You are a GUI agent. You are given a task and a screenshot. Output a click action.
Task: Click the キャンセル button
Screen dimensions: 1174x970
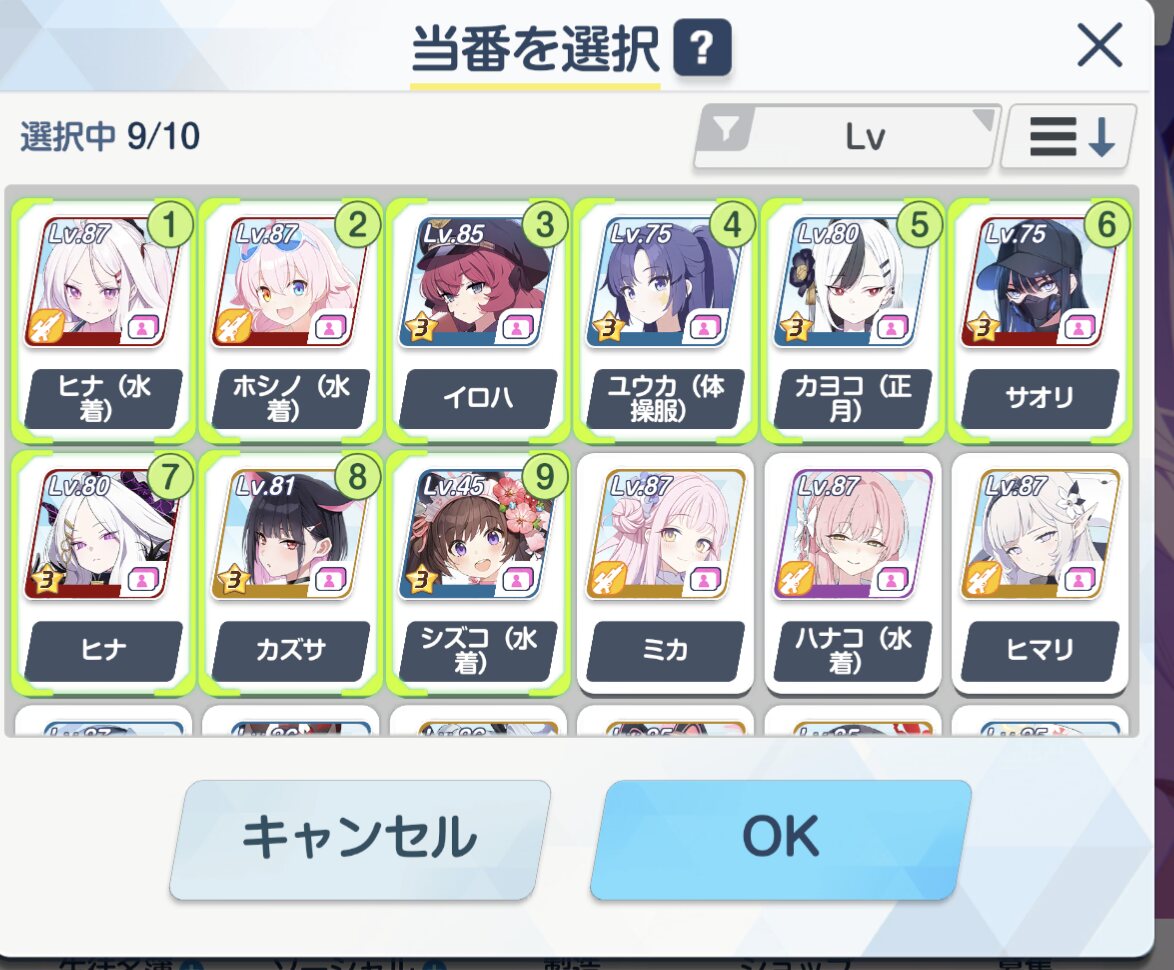[x=360, y=838]
